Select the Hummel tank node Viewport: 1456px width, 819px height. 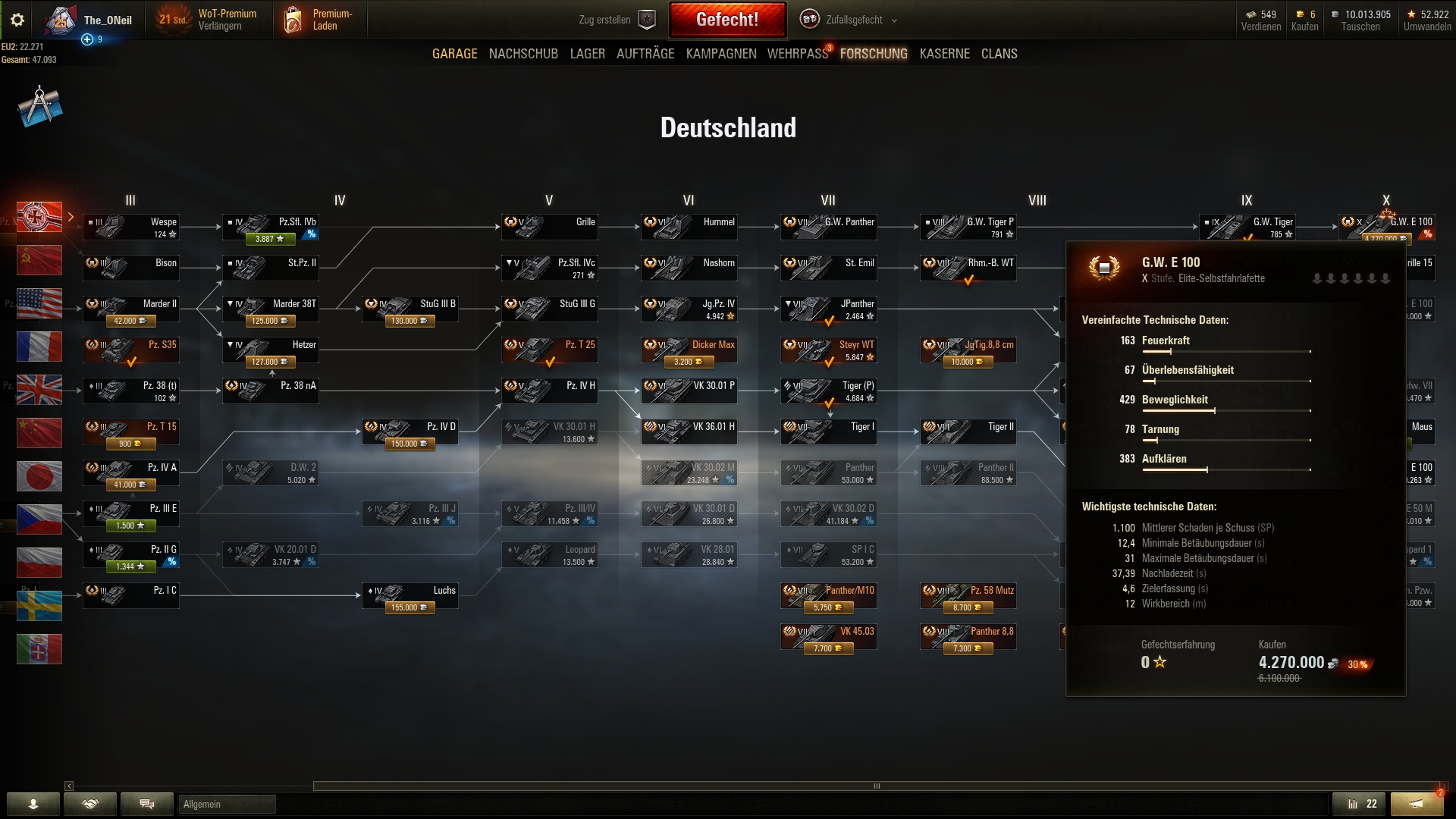click(x=689, y=227)
